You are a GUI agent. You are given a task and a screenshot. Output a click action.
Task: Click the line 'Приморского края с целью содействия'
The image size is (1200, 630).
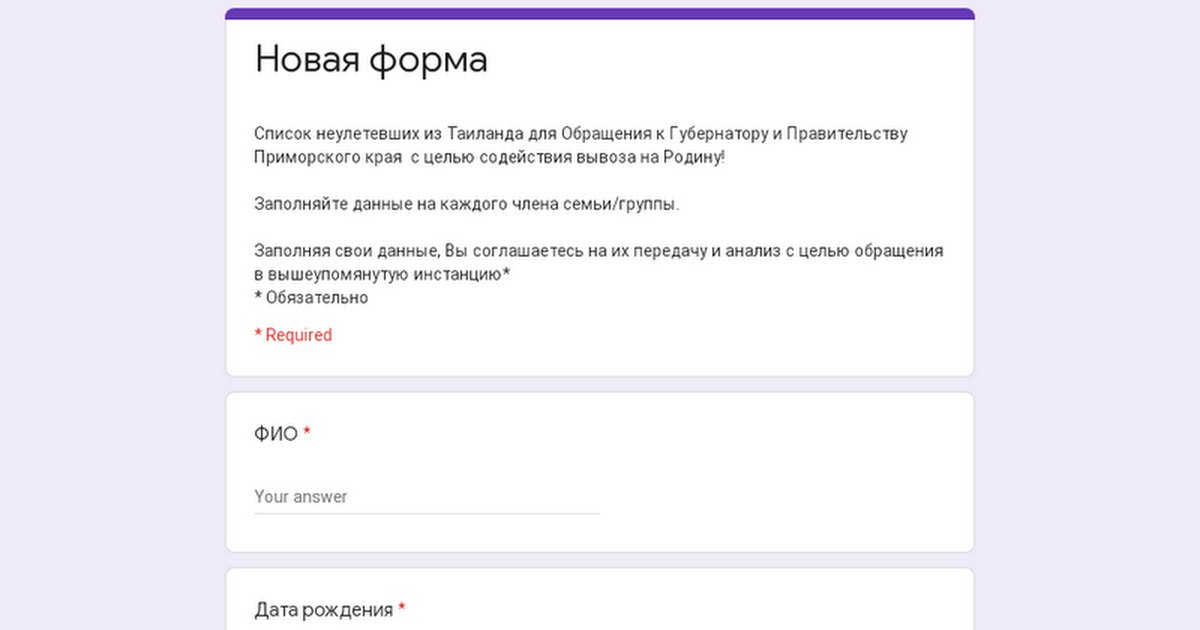[489, 157]
